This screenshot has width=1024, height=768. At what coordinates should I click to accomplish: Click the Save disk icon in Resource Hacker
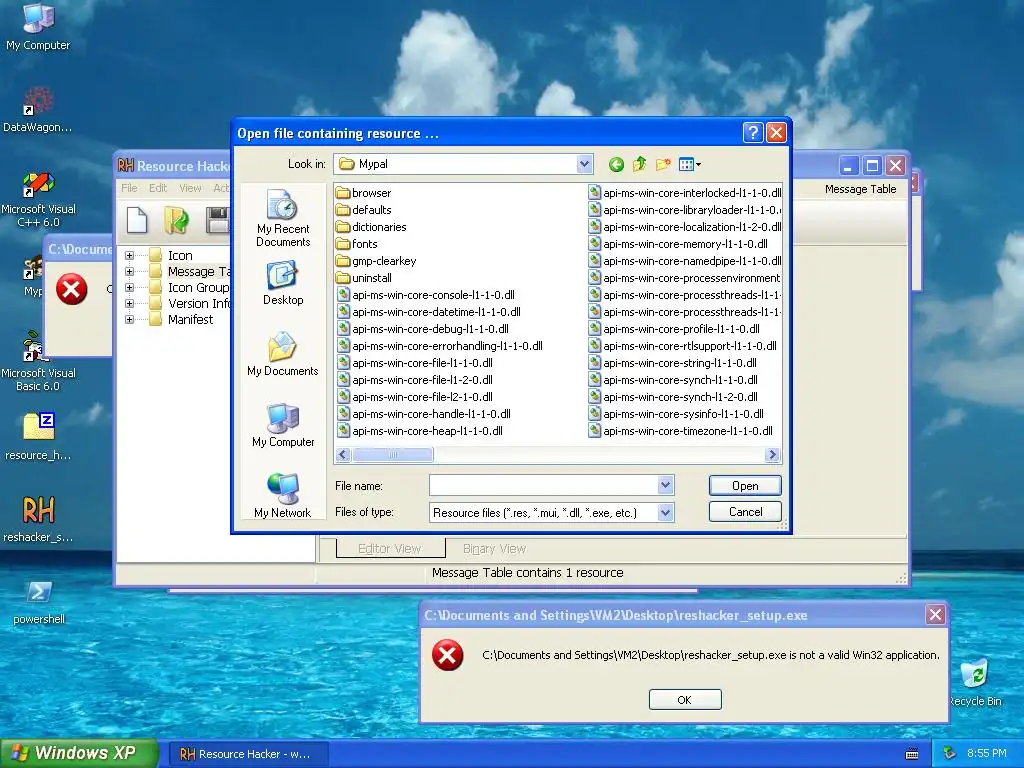click(x=217, y=219)
